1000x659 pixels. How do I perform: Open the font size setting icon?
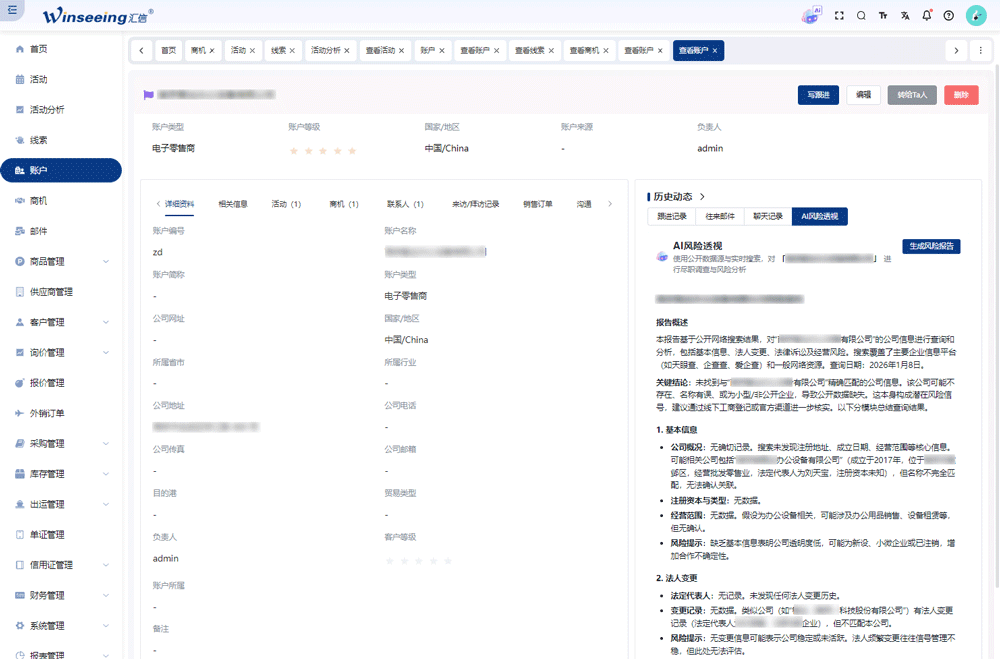click(x=883, y=16)
